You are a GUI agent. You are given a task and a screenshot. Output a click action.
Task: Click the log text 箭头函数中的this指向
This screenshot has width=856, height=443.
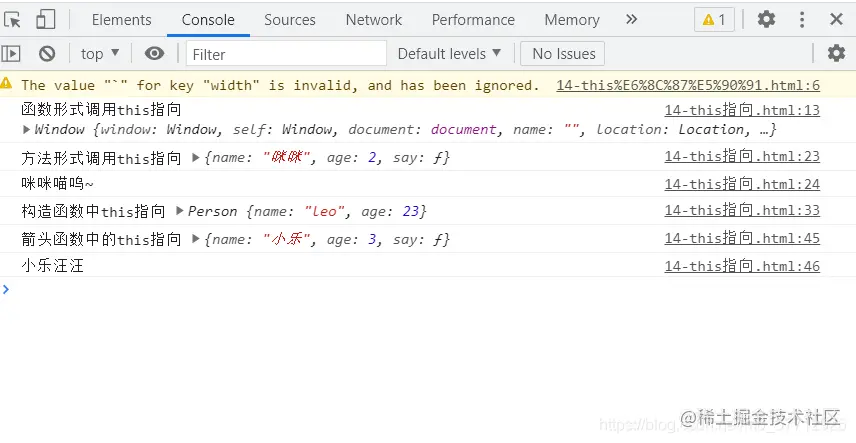click(101, 239)
